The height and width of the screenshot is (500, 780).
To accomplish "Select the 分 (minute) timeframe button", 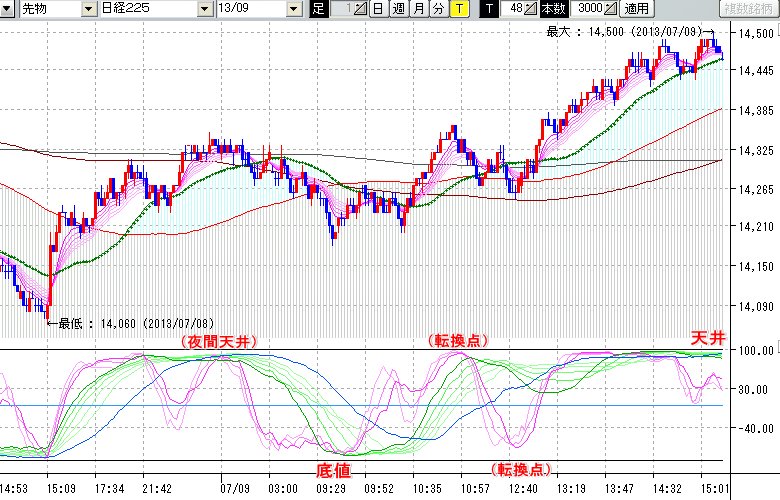I will tap(438, 9).
